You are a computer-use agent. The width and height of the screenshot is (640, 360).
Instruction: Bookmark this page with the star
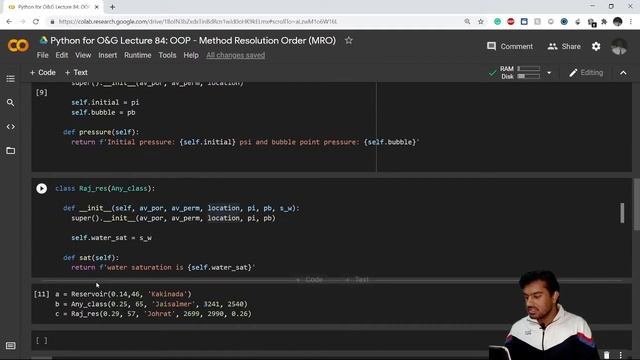pyautogui.click(x=480, y=22)
